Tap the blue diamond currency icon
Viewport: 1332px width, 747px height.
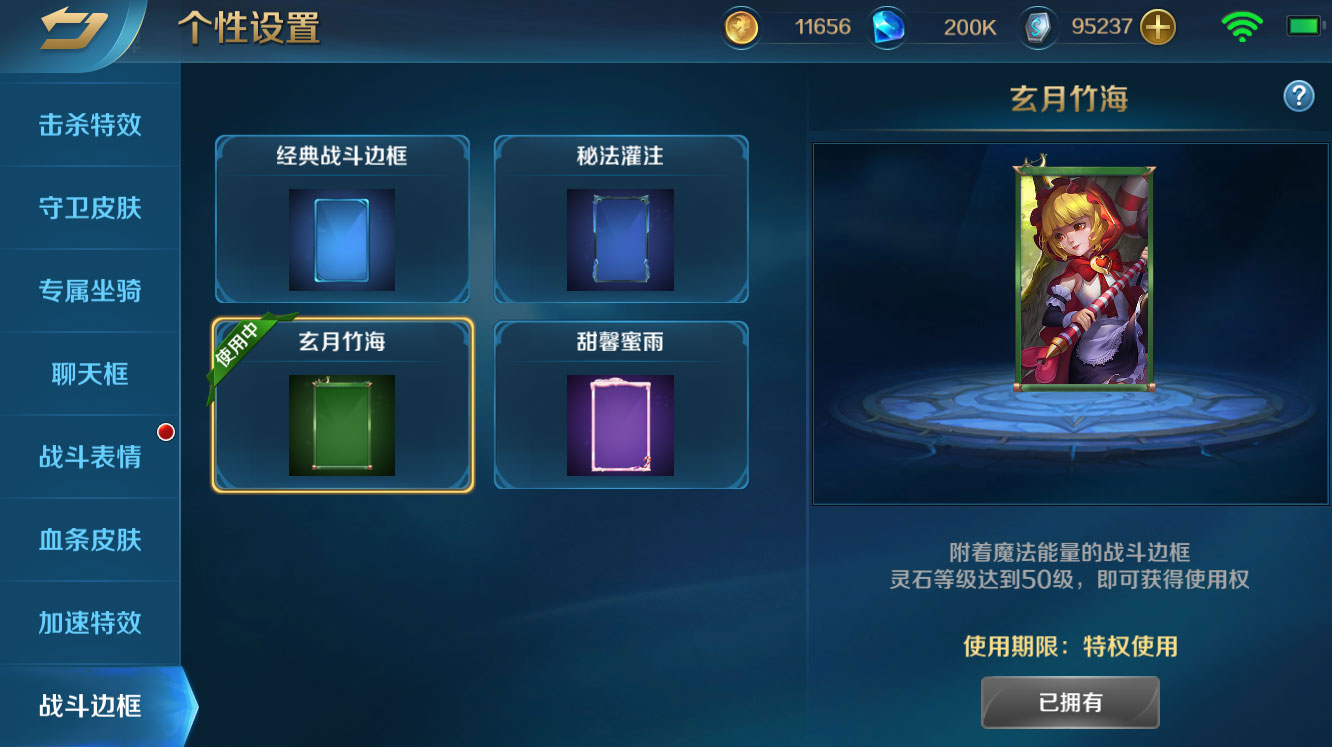[x=887, y=28]
